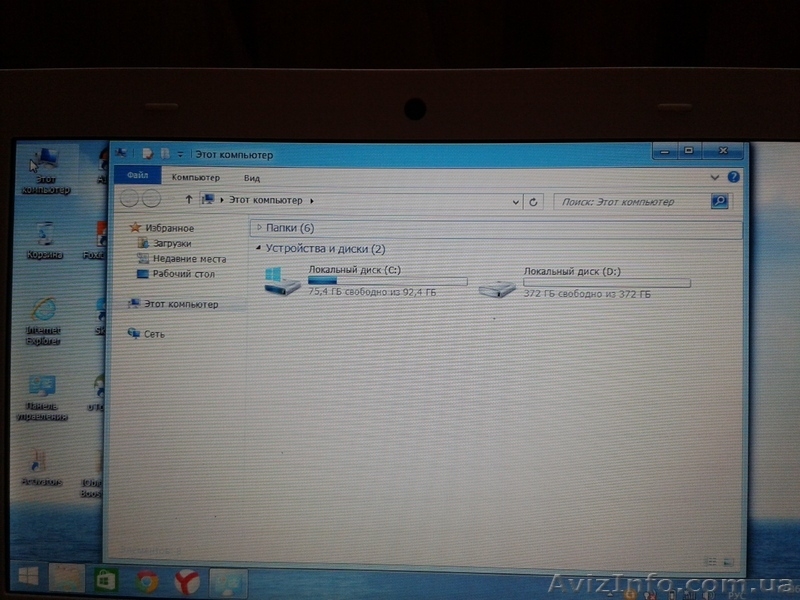
Task: Launch Google Chrome from taskbar
Action: tap(147, 580)
